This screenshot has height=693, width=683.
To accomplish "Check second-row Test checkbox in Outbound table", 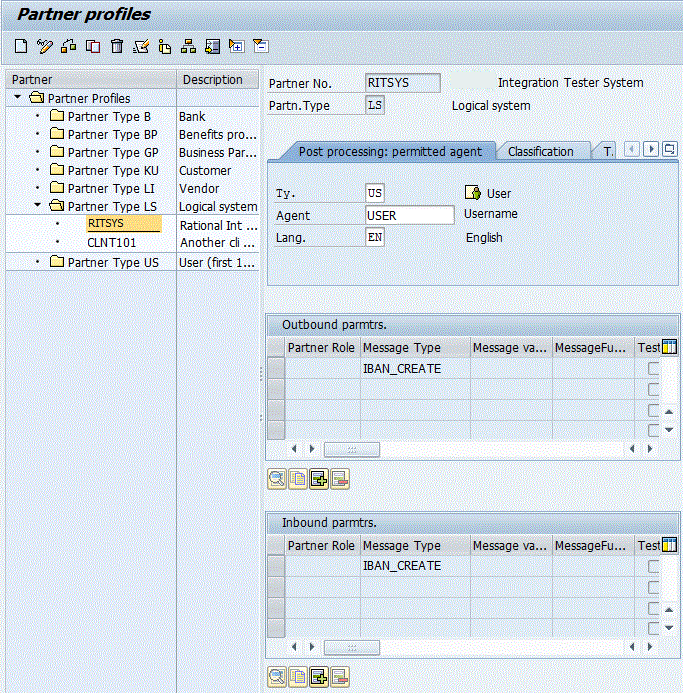I will pyautogui.click(x=654, y=390).
